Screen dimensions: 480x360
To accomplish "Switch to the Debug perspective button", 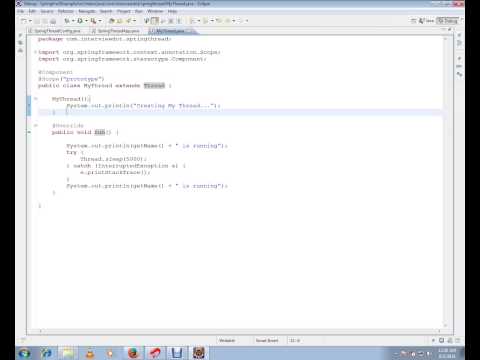I will coord(447,21).
